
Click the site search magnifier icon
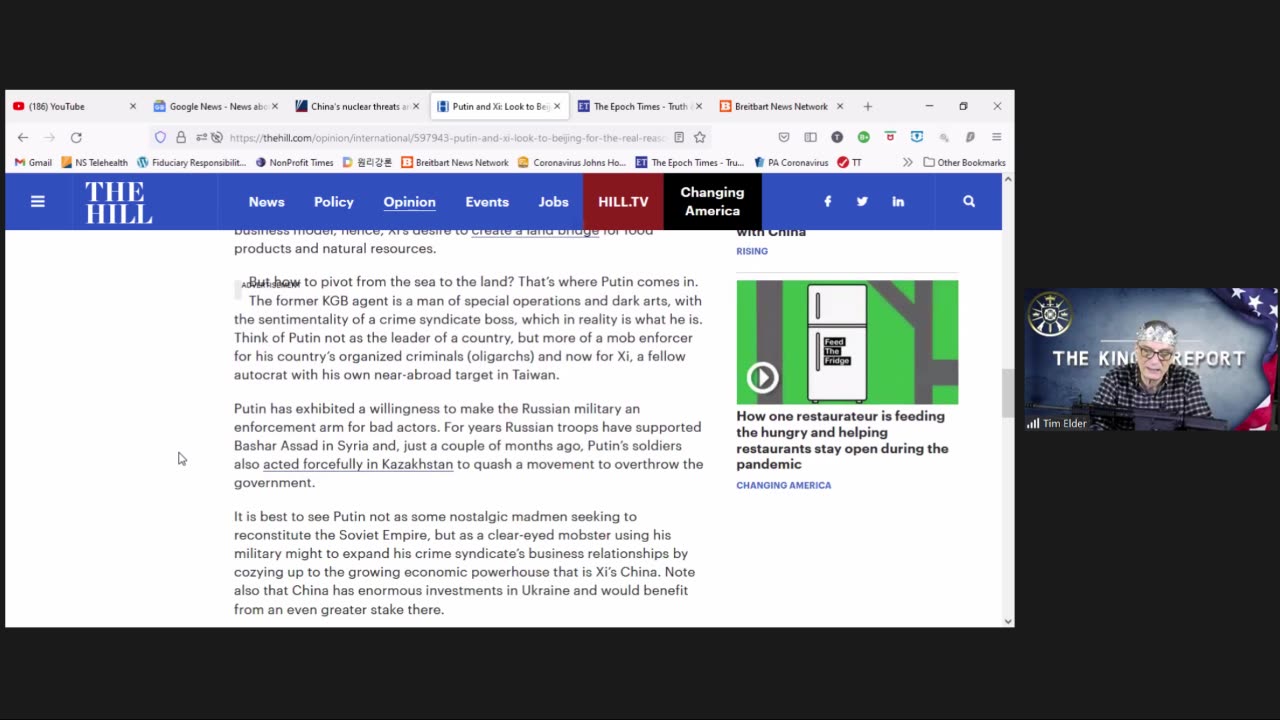(x=969, y=201)
